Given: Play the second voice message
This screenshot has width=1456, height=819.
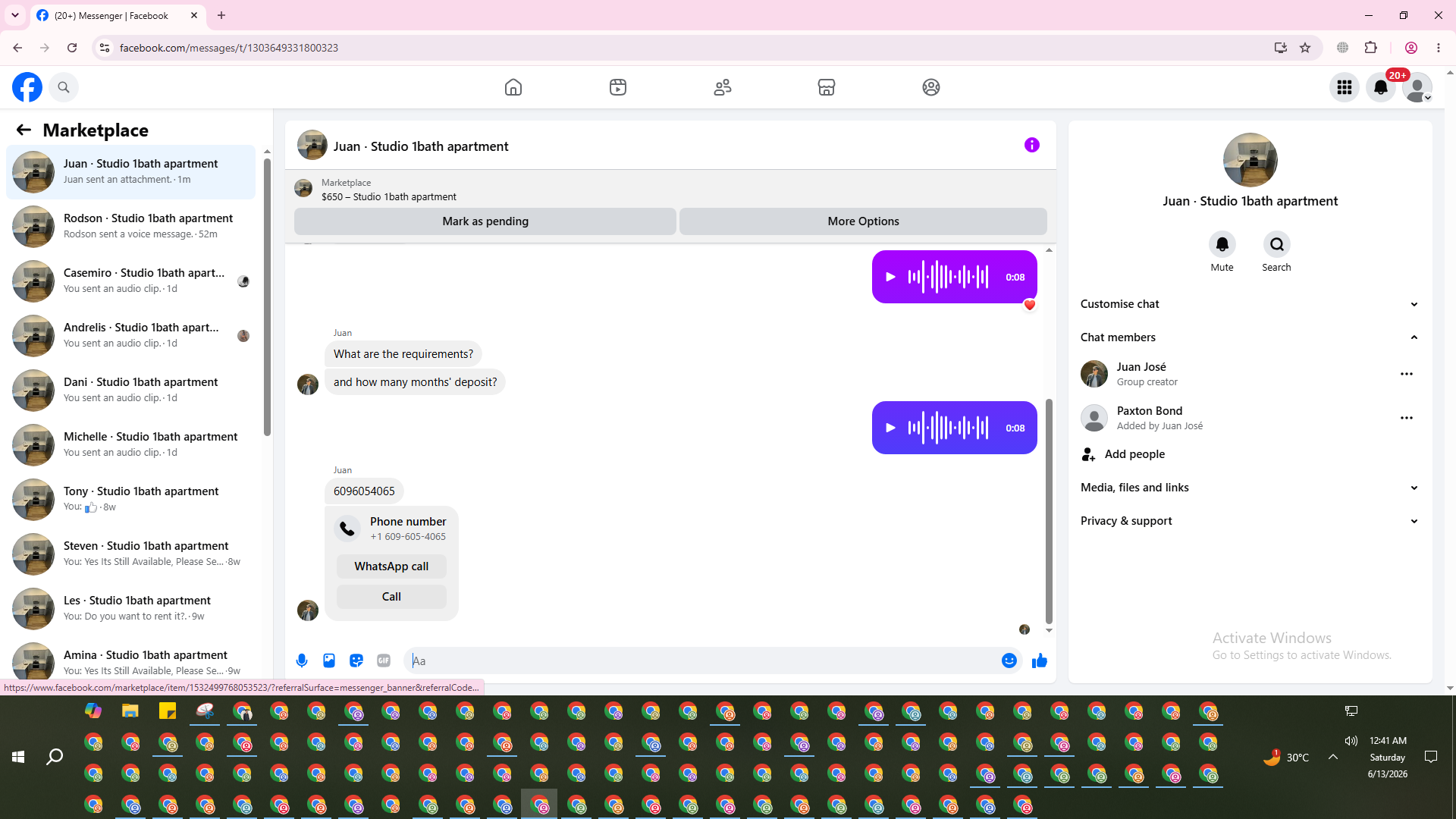Looking at the screenshot, I should pyautogui.click(x=891, y=428).
